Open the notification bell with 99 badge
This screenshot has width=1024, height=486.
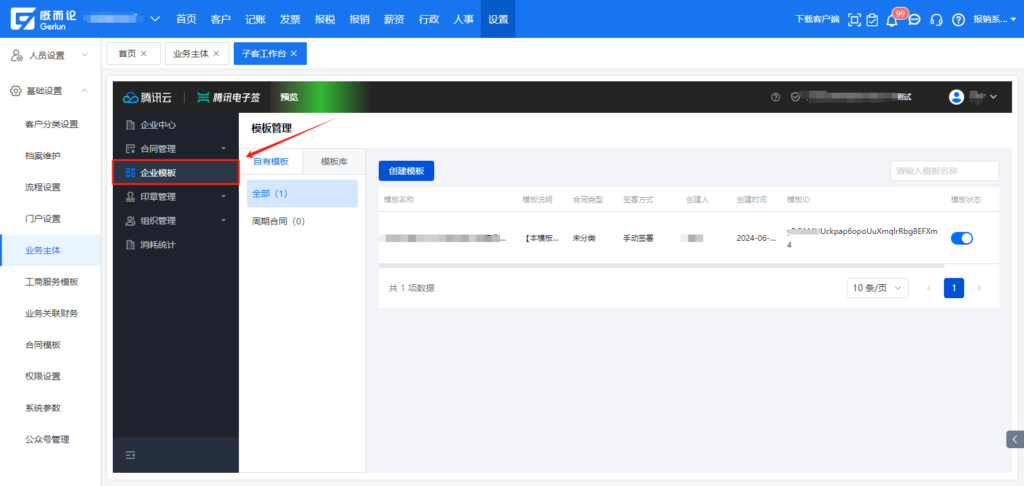point(892,20)
